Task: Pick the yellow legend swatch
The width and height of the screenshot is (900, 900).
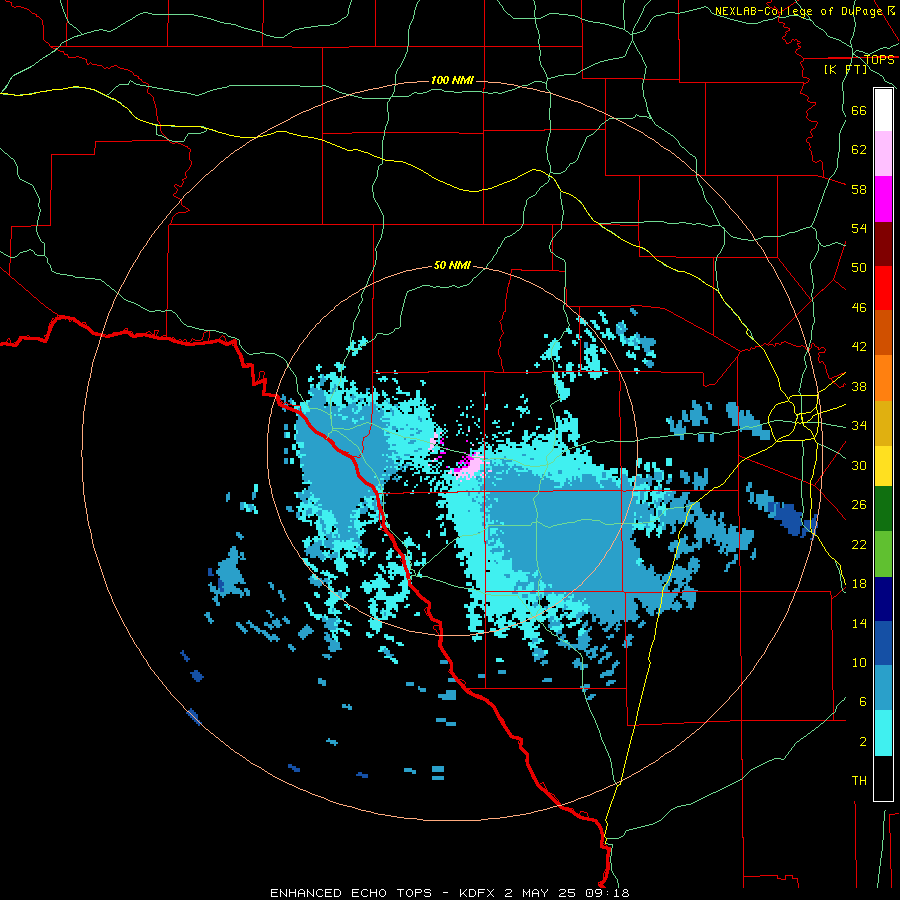Action: [883, 466]
